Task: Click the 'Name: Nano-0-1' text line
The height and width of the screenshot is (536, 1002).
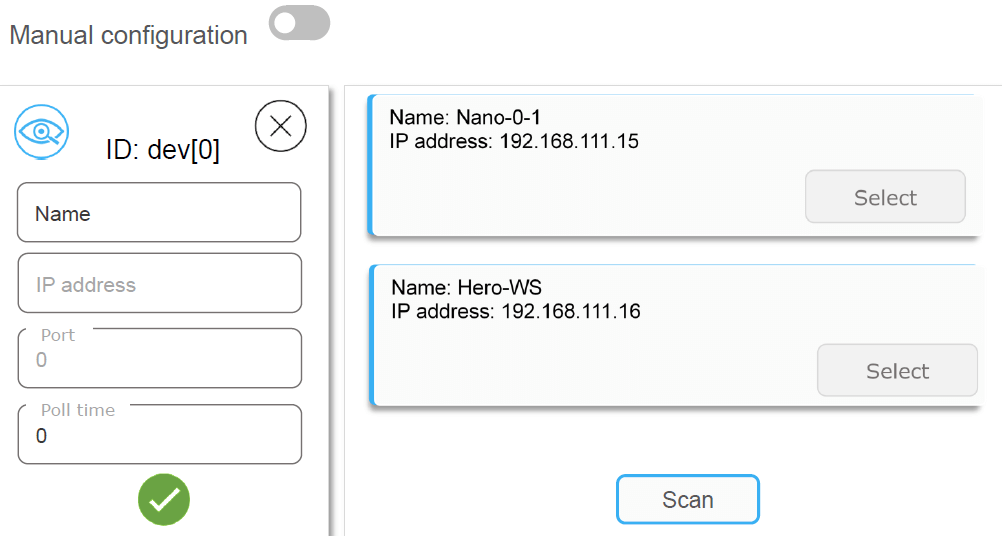Action: 465,118
